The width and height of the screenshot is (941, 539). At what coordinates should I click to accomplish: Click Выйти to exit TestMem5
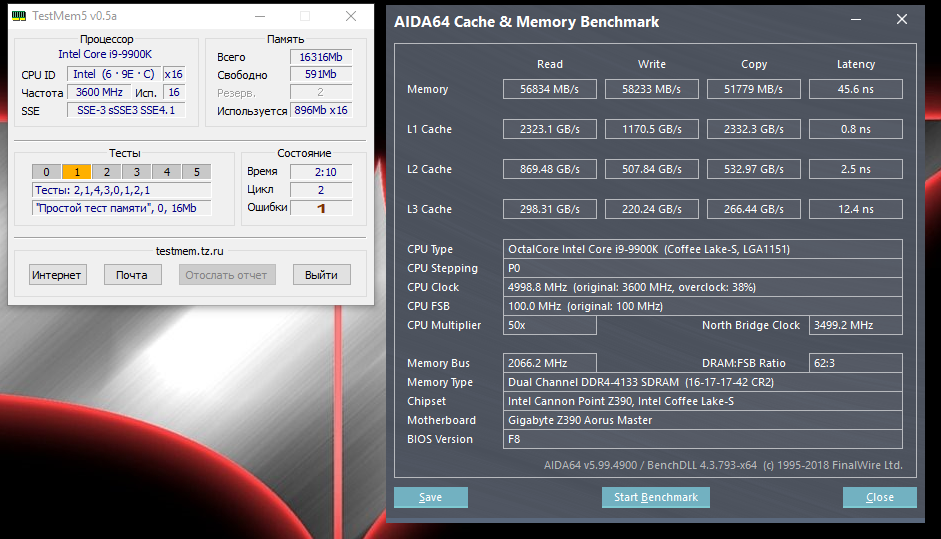coord(321,275)
